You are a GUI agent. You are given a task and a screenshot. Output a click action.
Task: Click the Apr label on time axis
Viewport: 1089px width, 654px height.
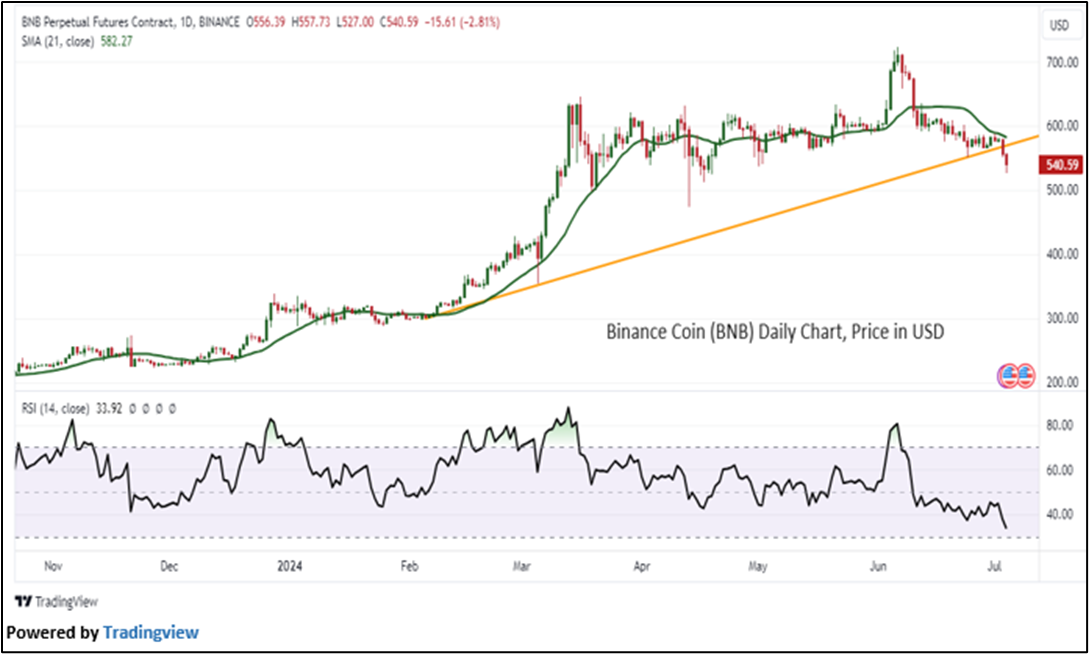[642, 566]
